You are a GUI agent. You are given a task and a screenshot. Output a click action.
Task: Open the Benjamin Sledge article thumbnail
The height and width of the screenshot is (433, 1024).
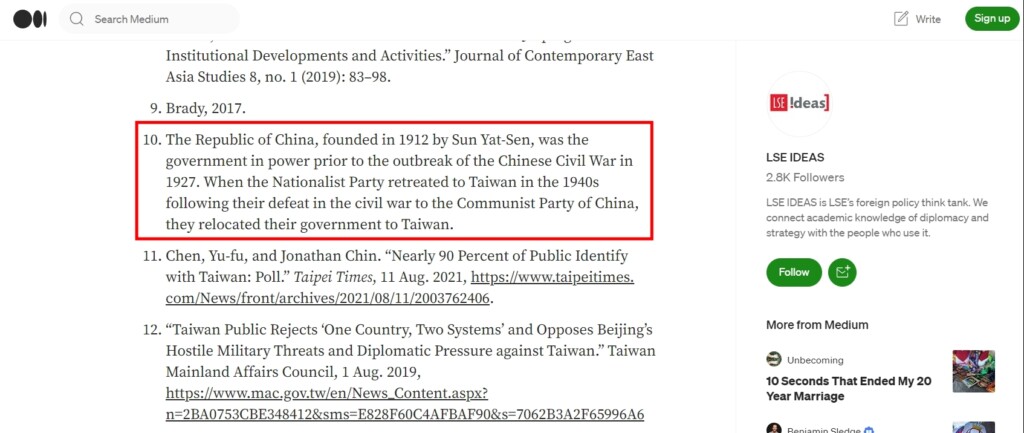(x=974, y=427)
